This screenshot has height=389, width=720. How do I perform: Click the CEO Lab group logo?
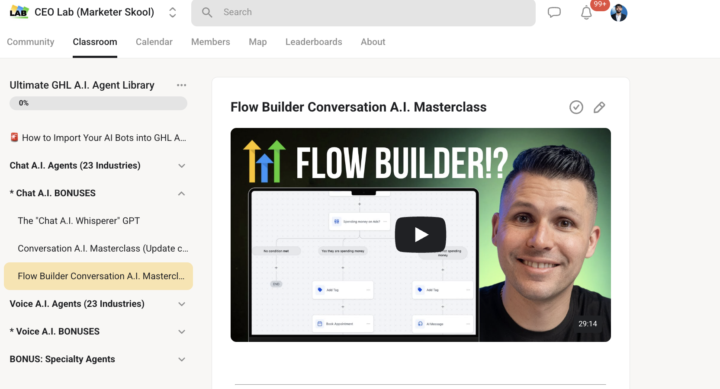coord(19,11)
